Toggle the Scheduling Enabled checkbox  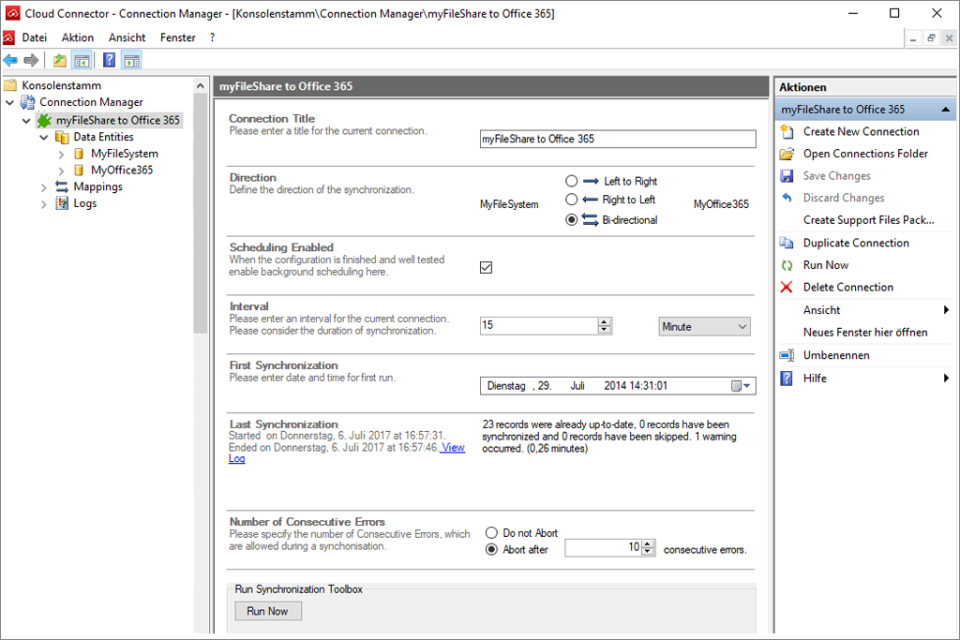pyautogui.click(x=486, y=267)
